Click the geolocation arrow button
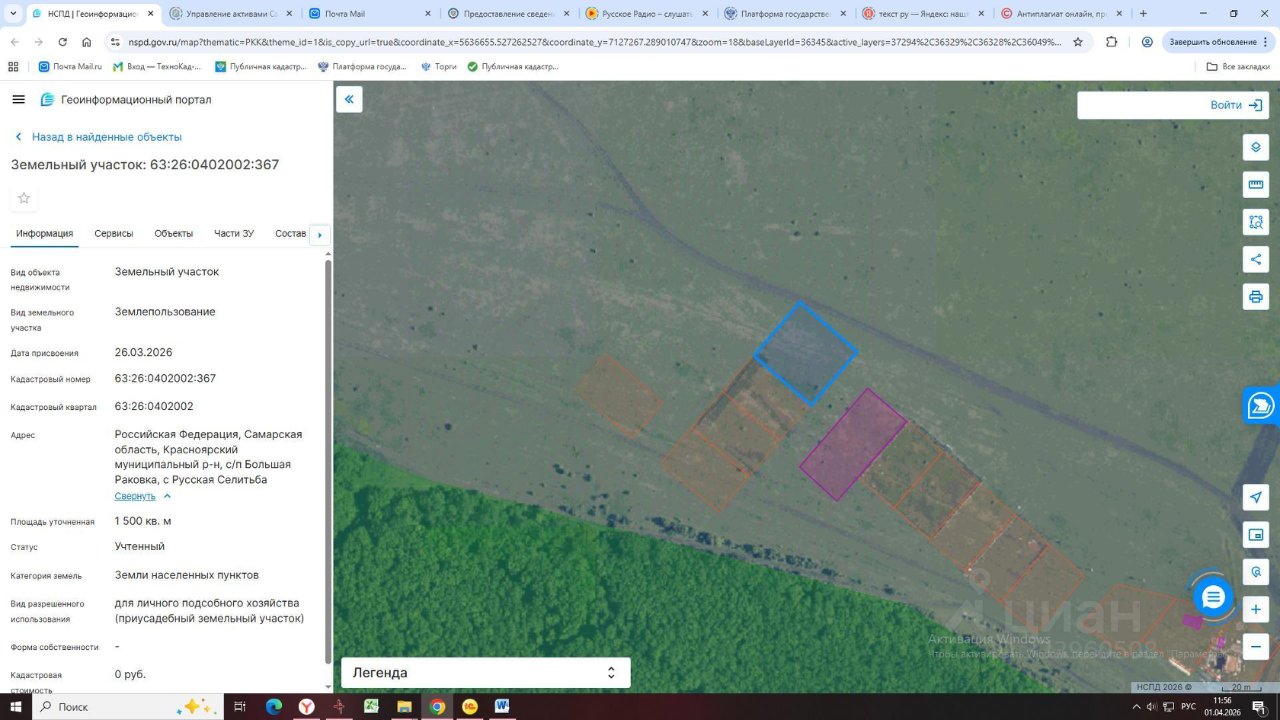Screen dimensions: 1280x720 coord(1256,497)
